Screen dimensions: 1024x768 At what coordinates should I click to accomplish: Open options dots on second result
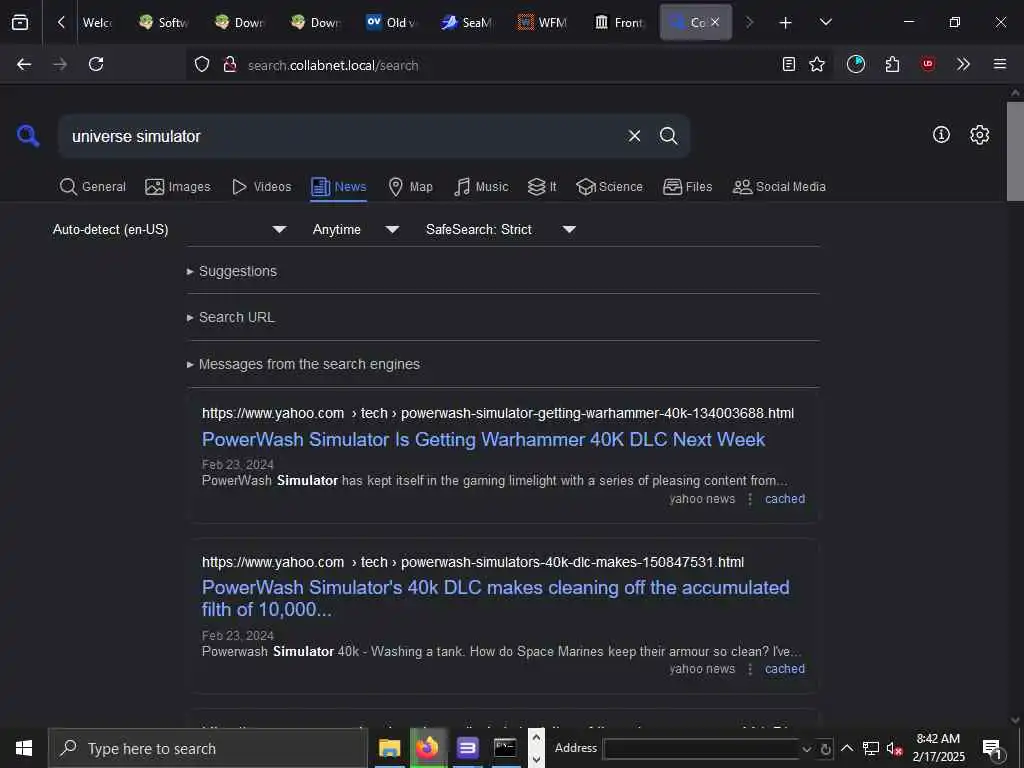click(x=750, y=669)
